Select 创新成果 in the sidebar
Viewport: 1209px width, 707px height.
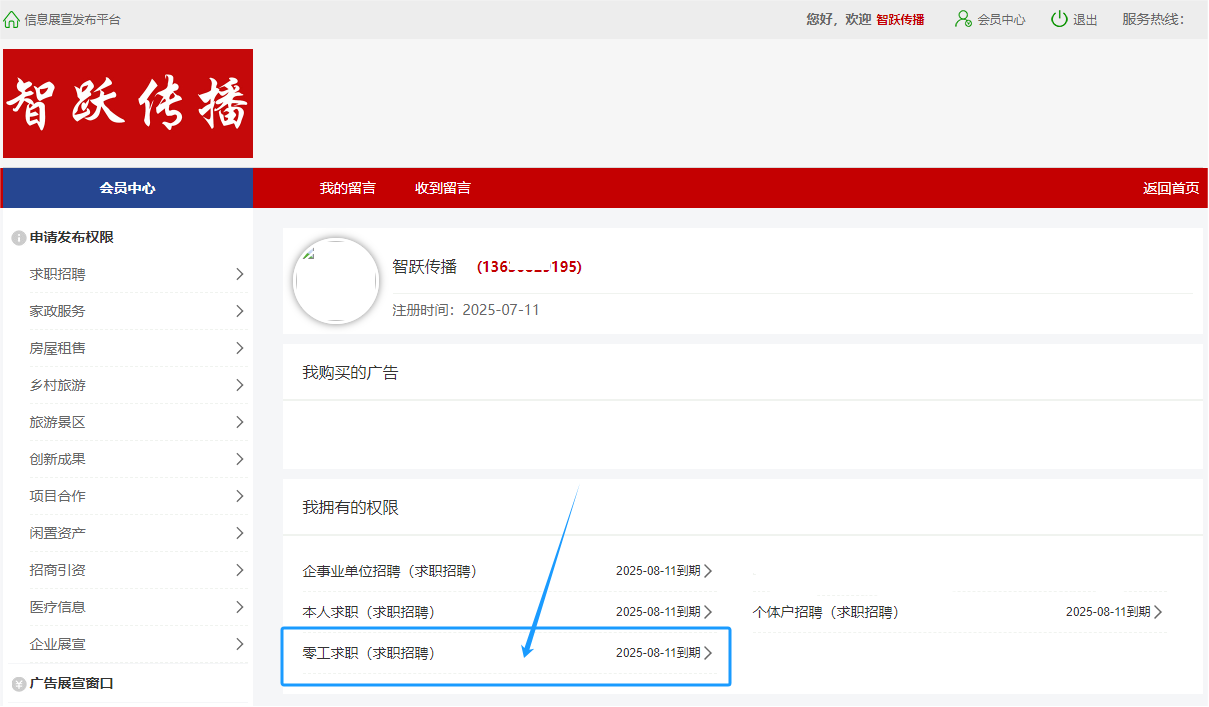58,459
